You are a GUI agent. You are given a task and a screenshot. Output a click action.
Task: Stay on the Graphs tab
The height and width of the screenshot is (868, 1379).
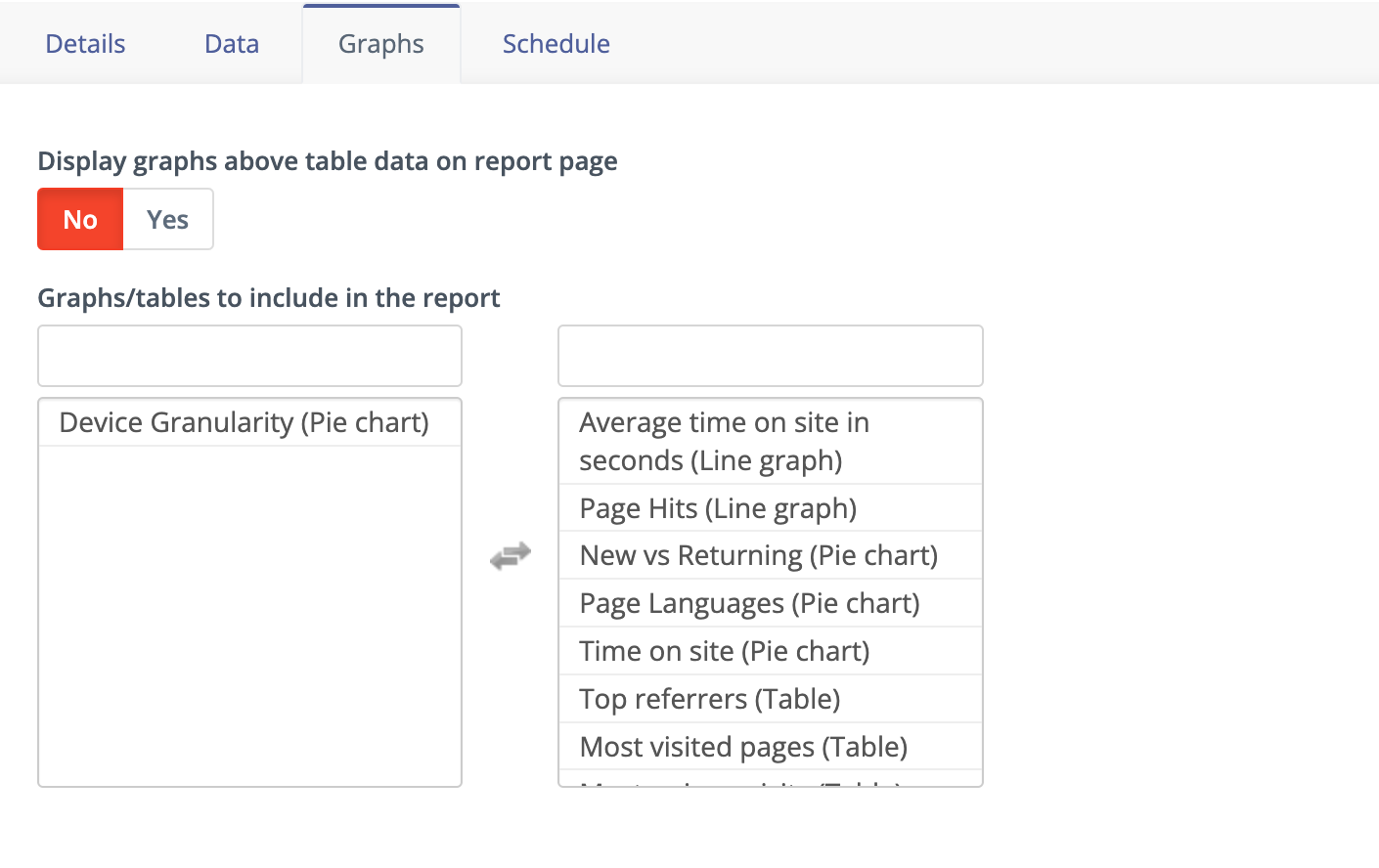click(x=380, y=43)
